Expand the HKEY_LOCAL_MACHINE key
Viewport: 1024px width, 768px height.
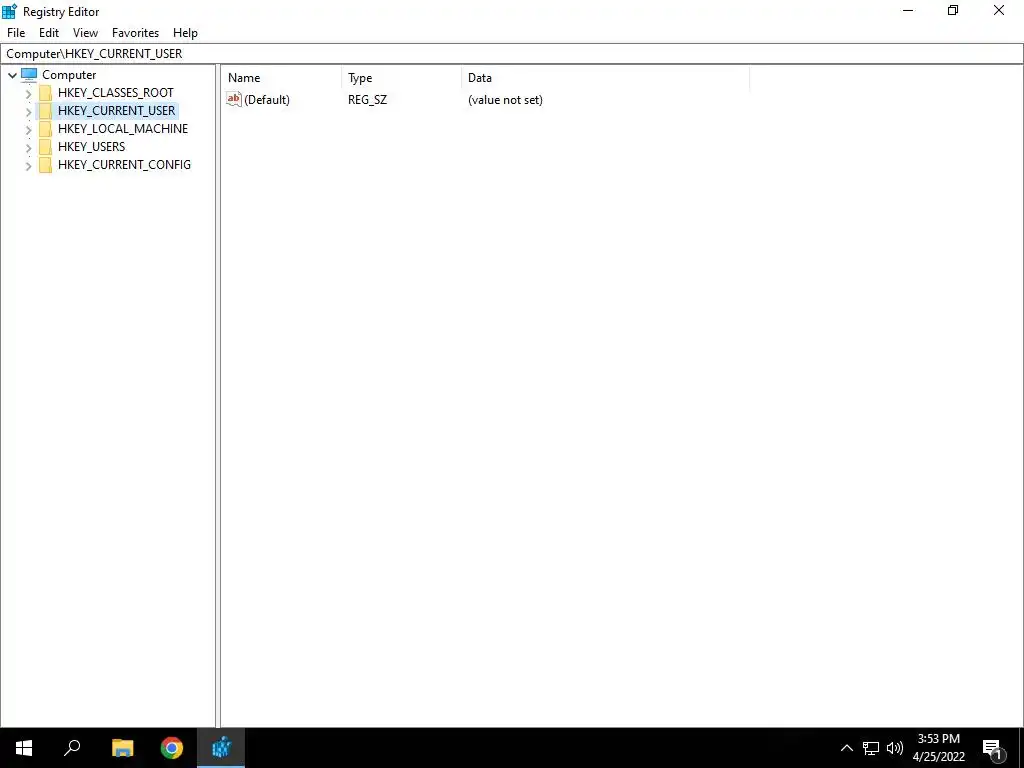[28, 129]
